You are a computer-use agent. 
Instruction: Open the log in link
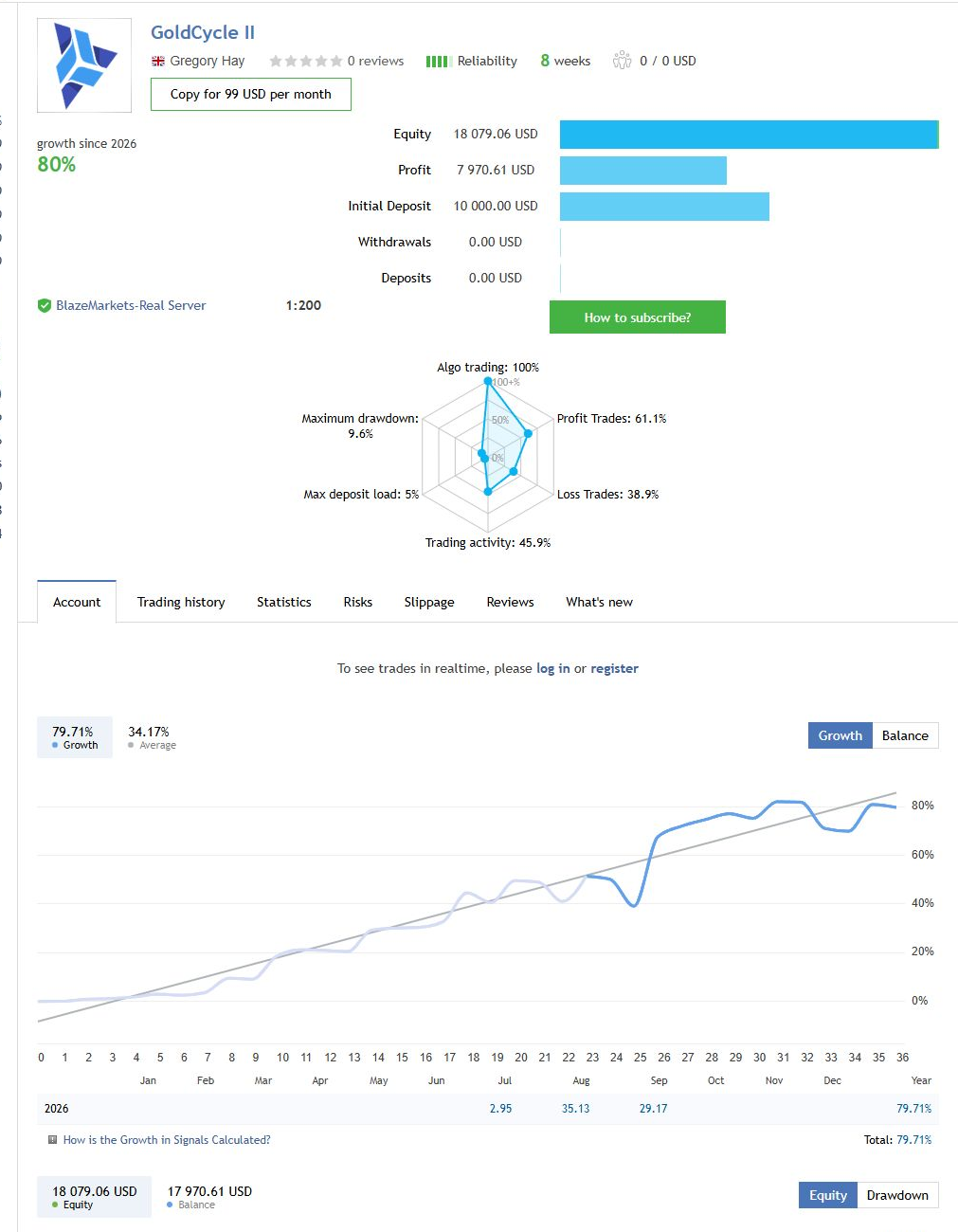pos(553,668)
